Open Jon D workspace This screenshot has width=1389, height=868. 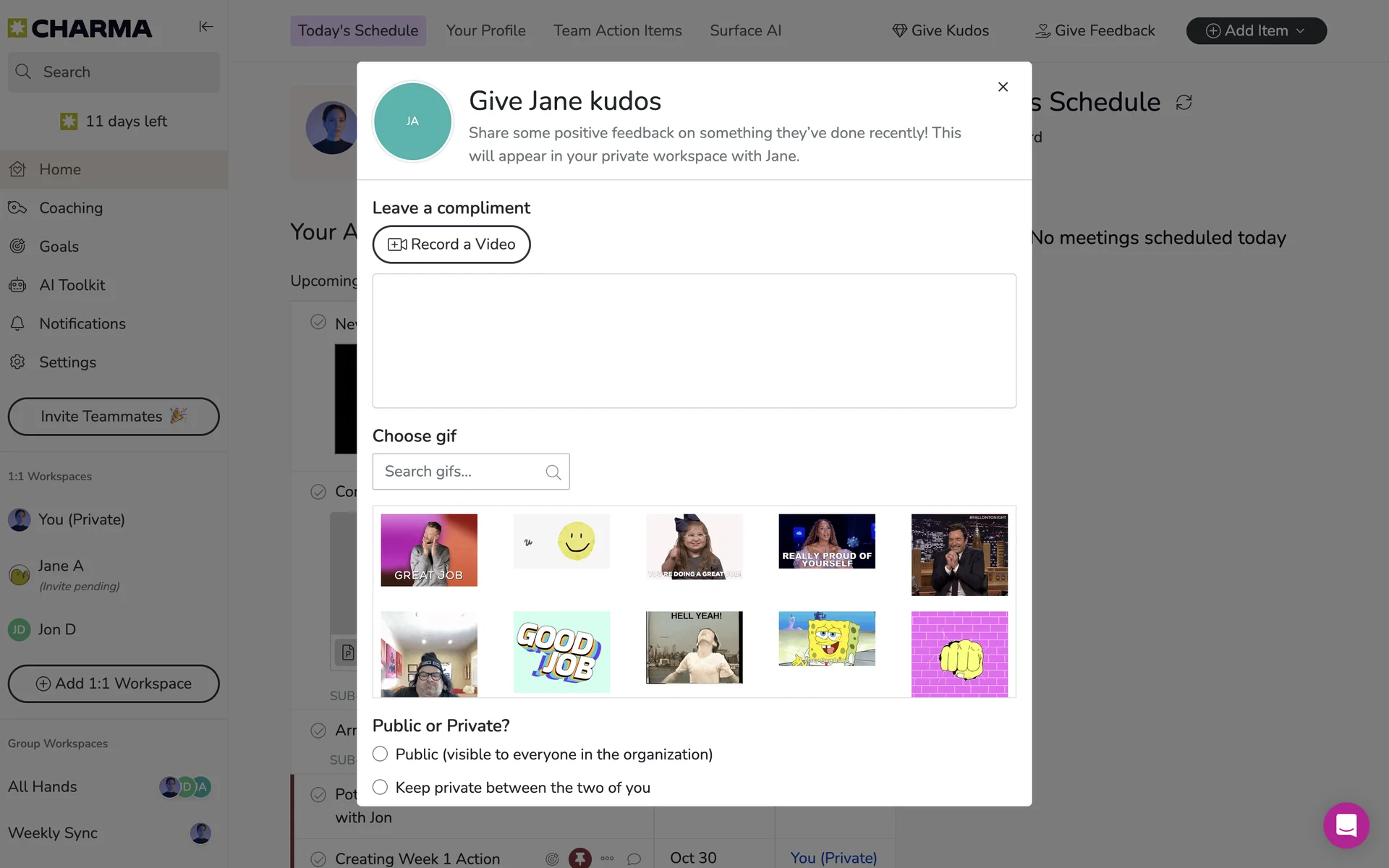56,629
